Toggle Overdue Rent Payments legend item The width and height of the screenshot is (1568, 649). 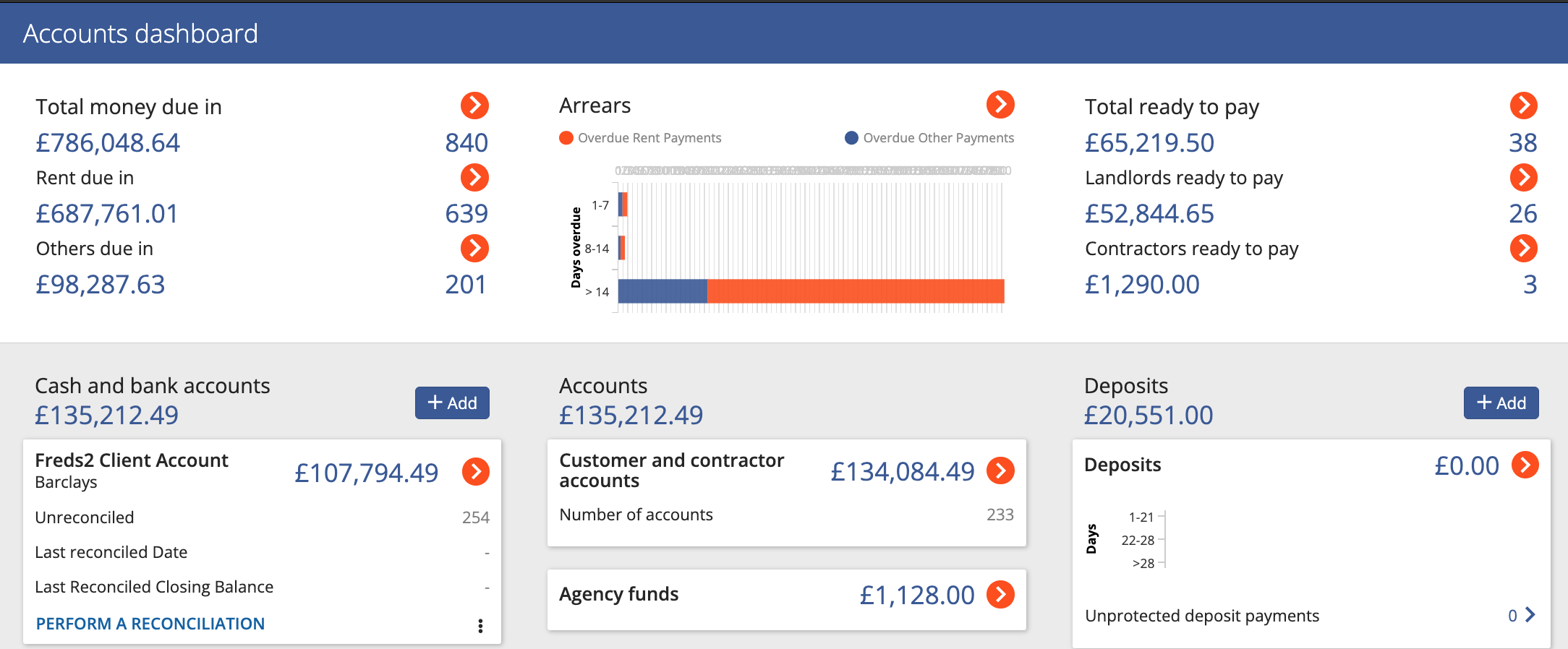pyautogui.click(x=641, y=138)
